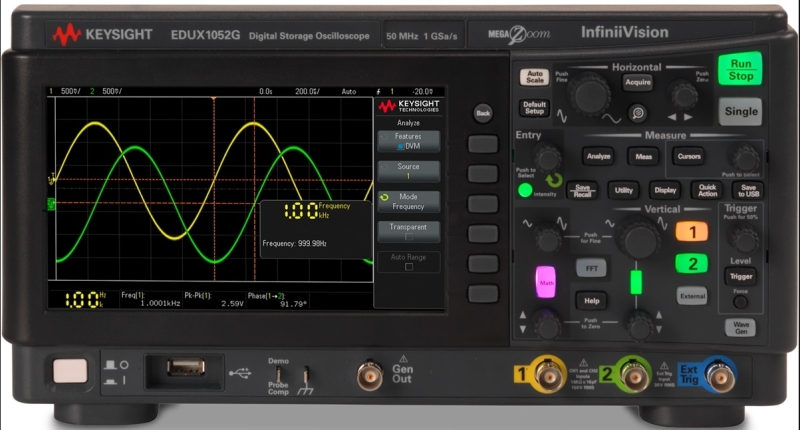Screen dimensions: 800x430
Task: Click the Cursors knob marked Push to select
Action: tap(745, 159)
